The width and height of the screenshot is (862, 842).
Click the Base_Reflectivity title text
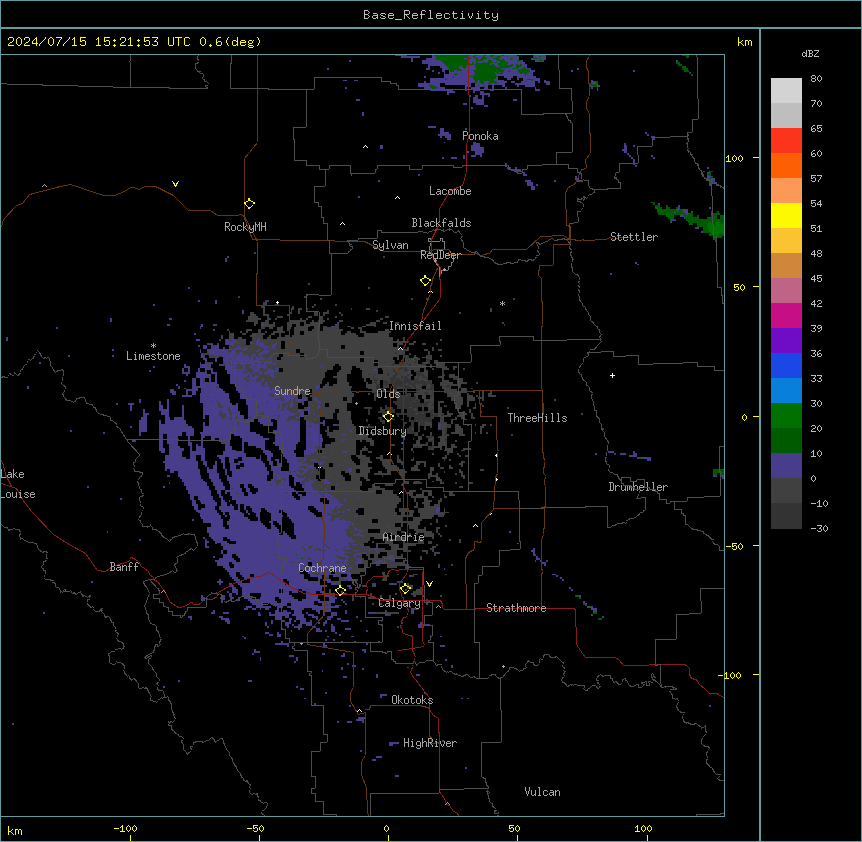pyautogui.click(x=431, y=15)
